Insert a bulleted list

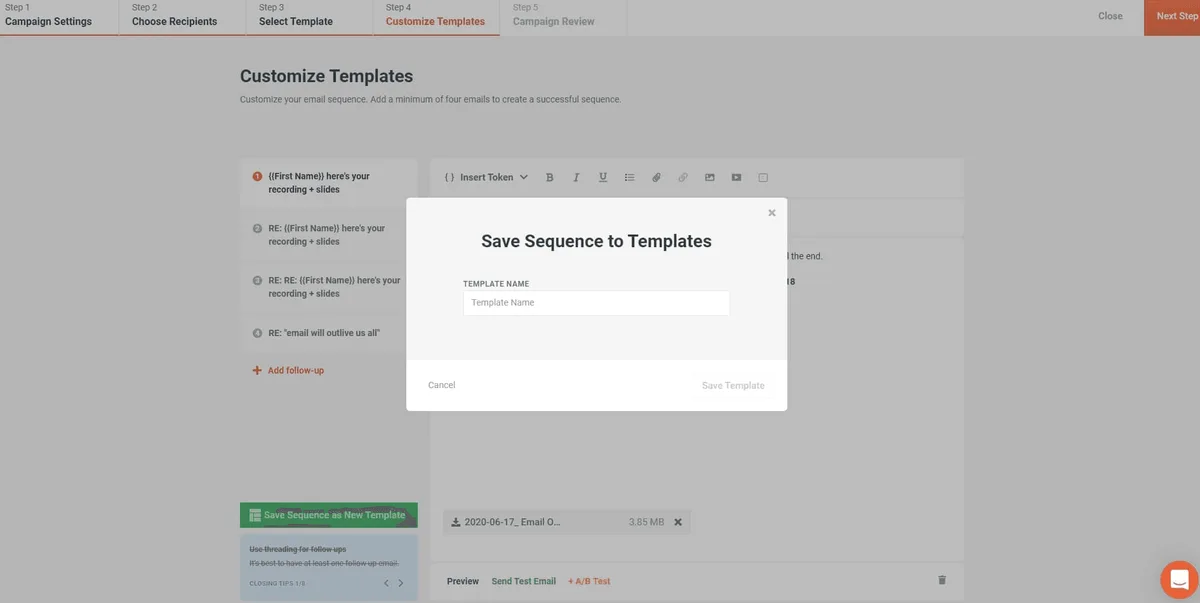click(x=629, y=177)
